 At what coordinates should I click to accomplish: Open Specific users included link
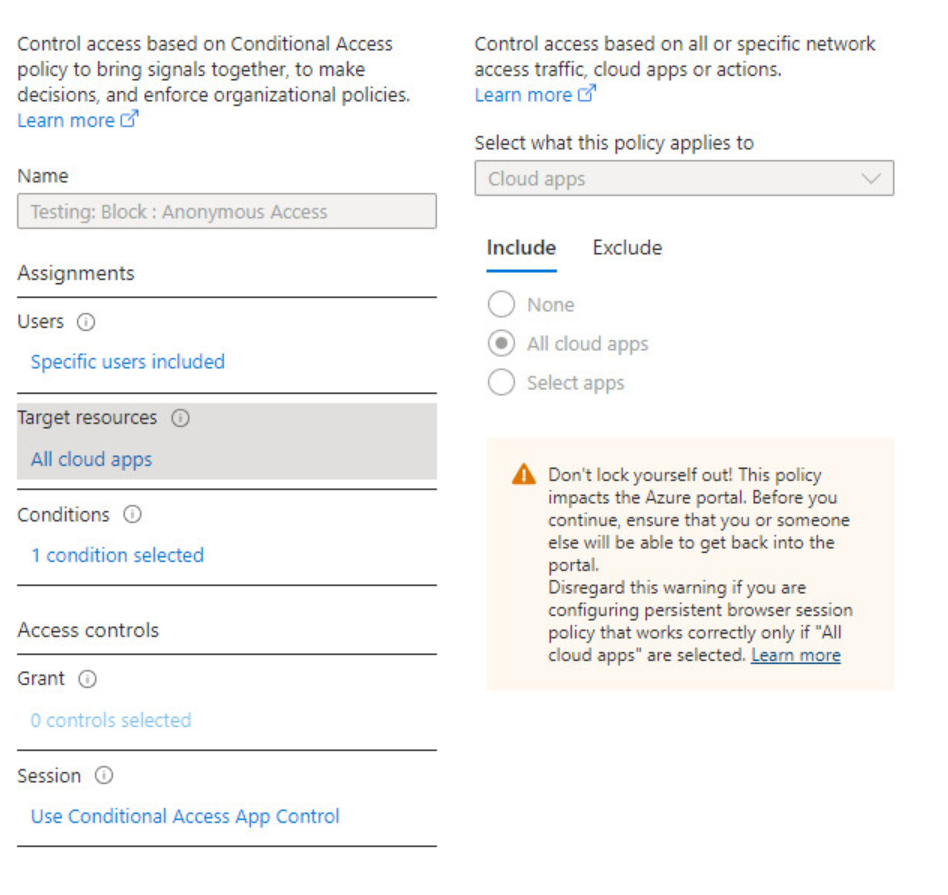(128, 362)
